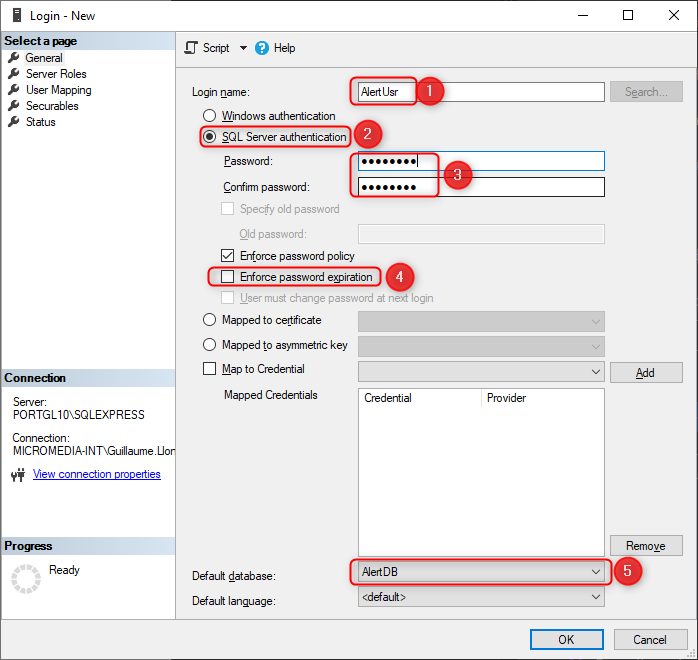Expand the Script dropdown arrow

tap(243, 48)
